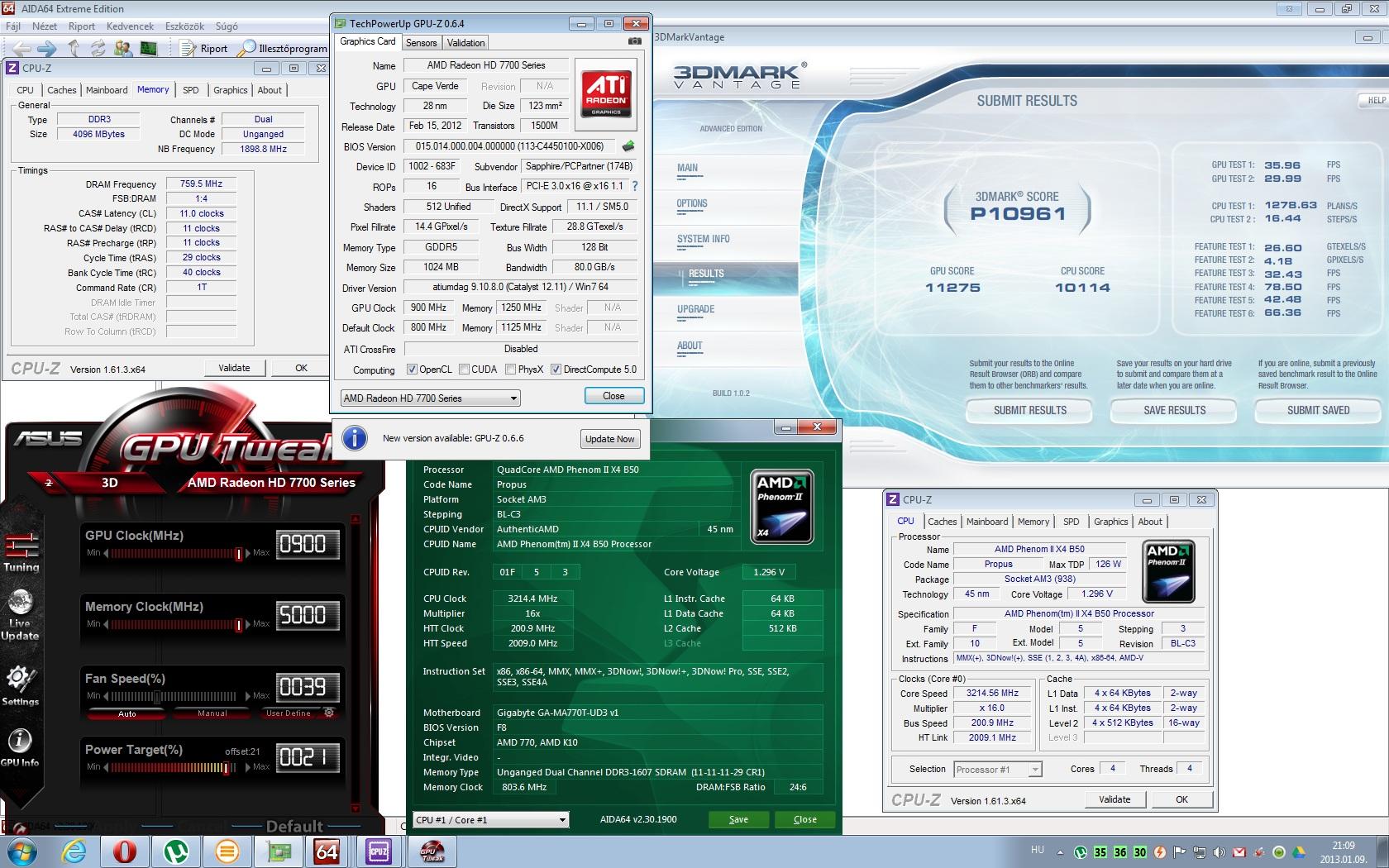Viewport: 1389px width, 868px height.
Task: Click the GPU Tweak taskbar icon
Action: click(431, 851)
